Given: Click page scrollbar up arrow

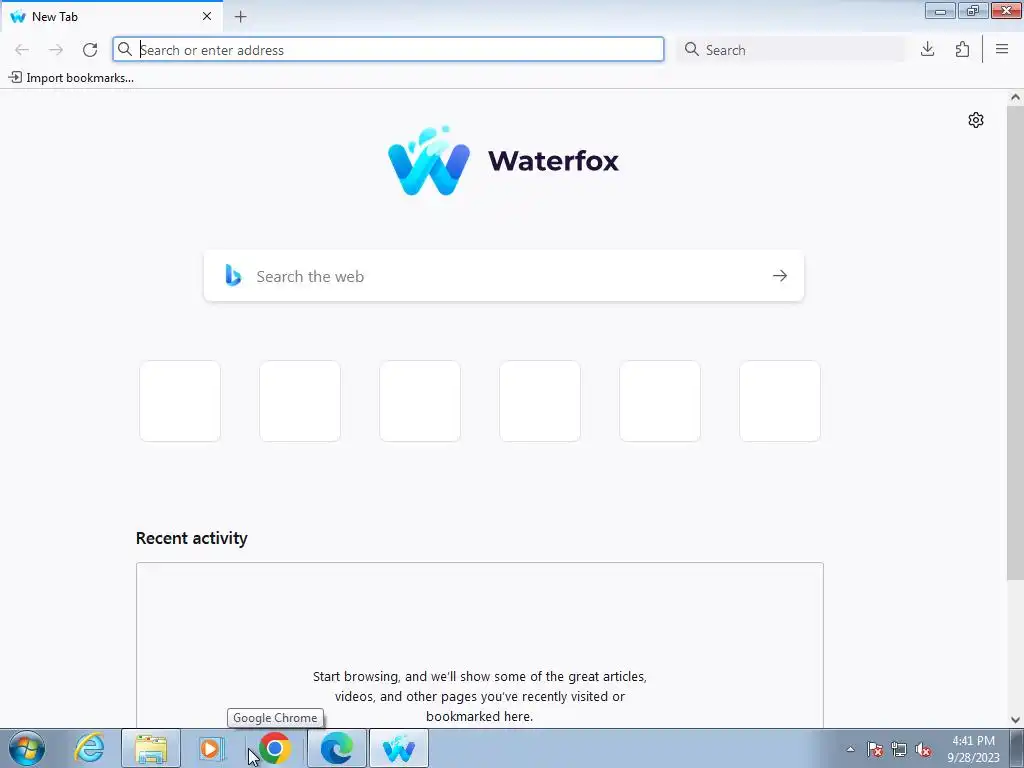Looking at the screenshot, I should pyautogui.click(x=1015, y=97).
